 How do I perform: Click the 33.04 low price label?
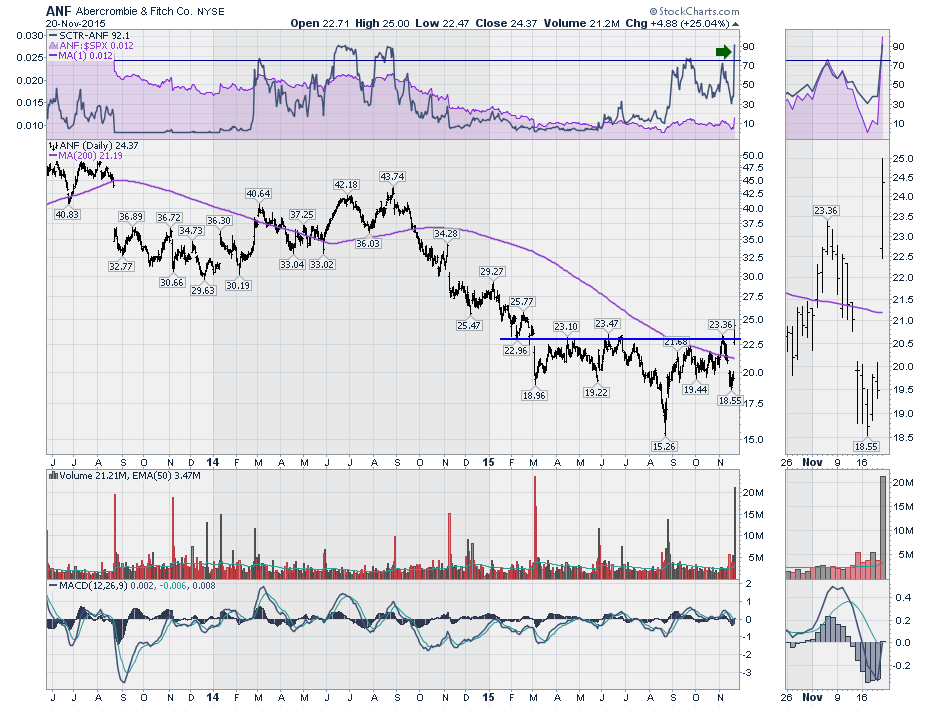coord(292,264)
